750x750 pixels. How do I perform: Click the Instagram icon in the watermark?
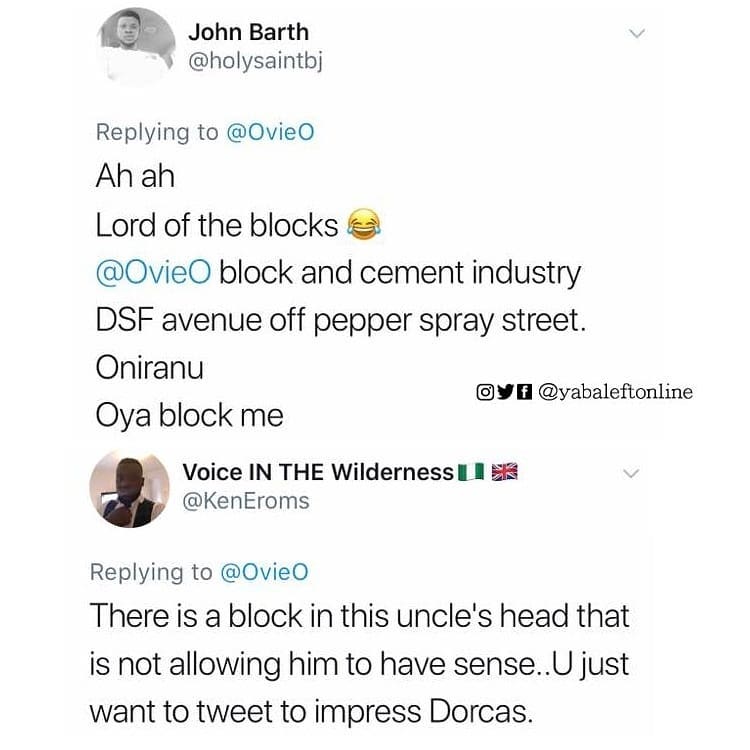point(485,393)
